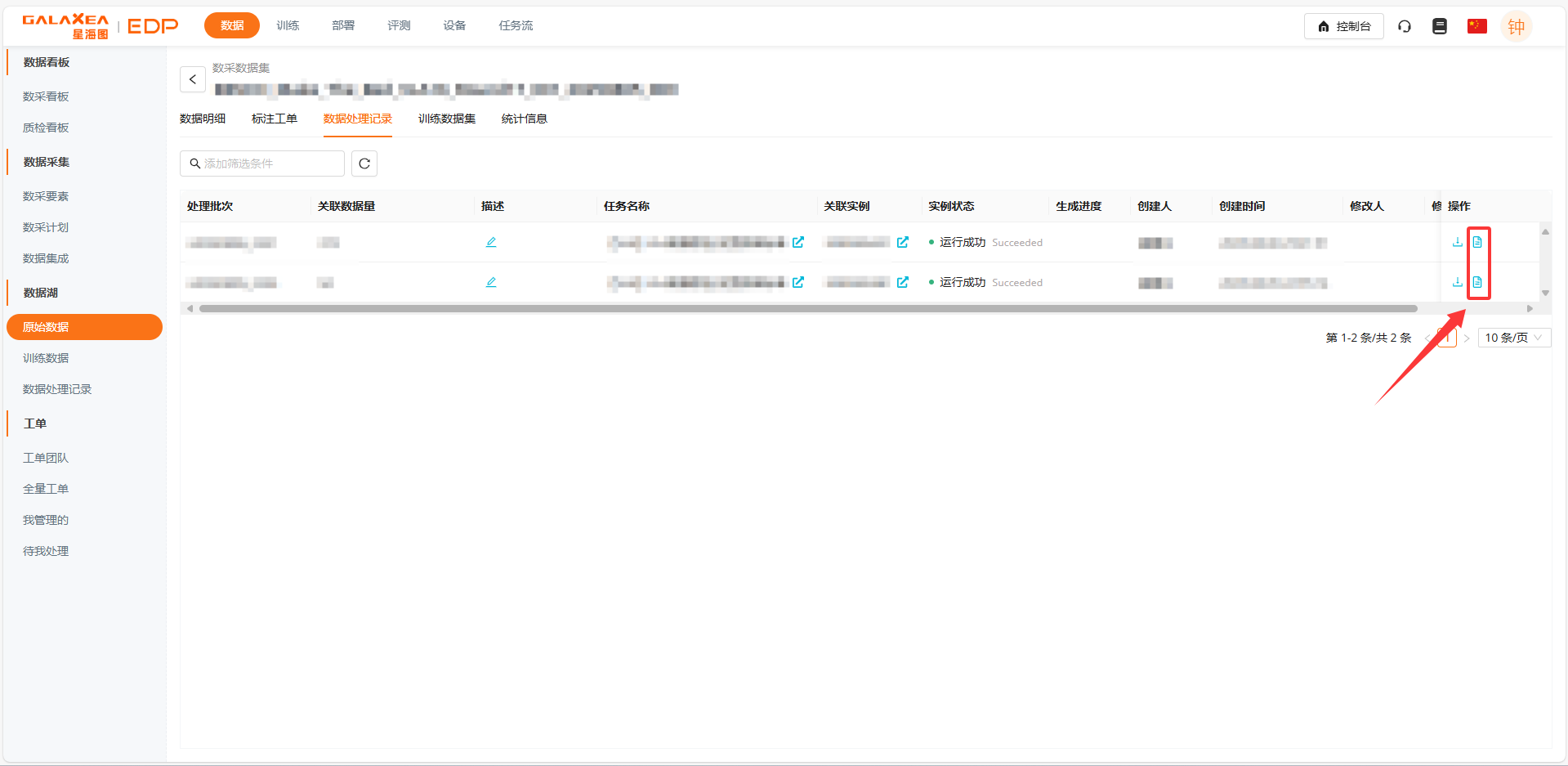
Task: Edit the description in the first row
Action: click(x=491, y=242)
